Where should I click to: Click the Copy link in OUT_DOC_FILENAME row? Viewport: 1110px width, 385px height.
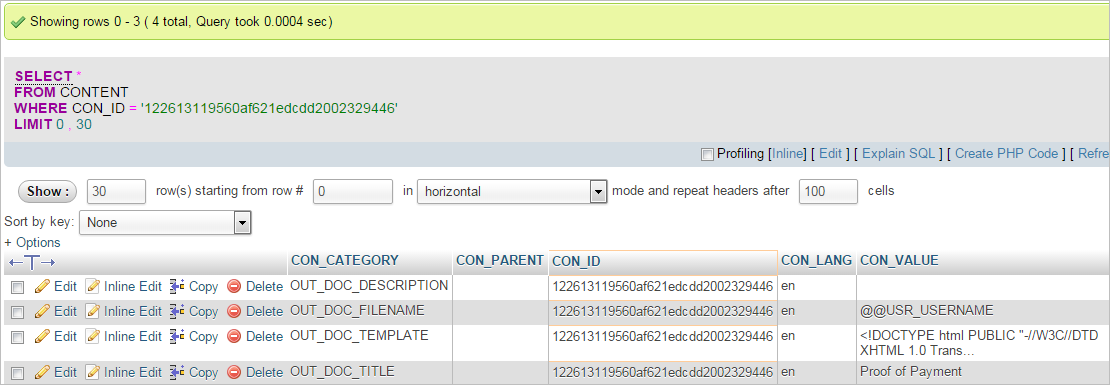click(x=204, y=311)
